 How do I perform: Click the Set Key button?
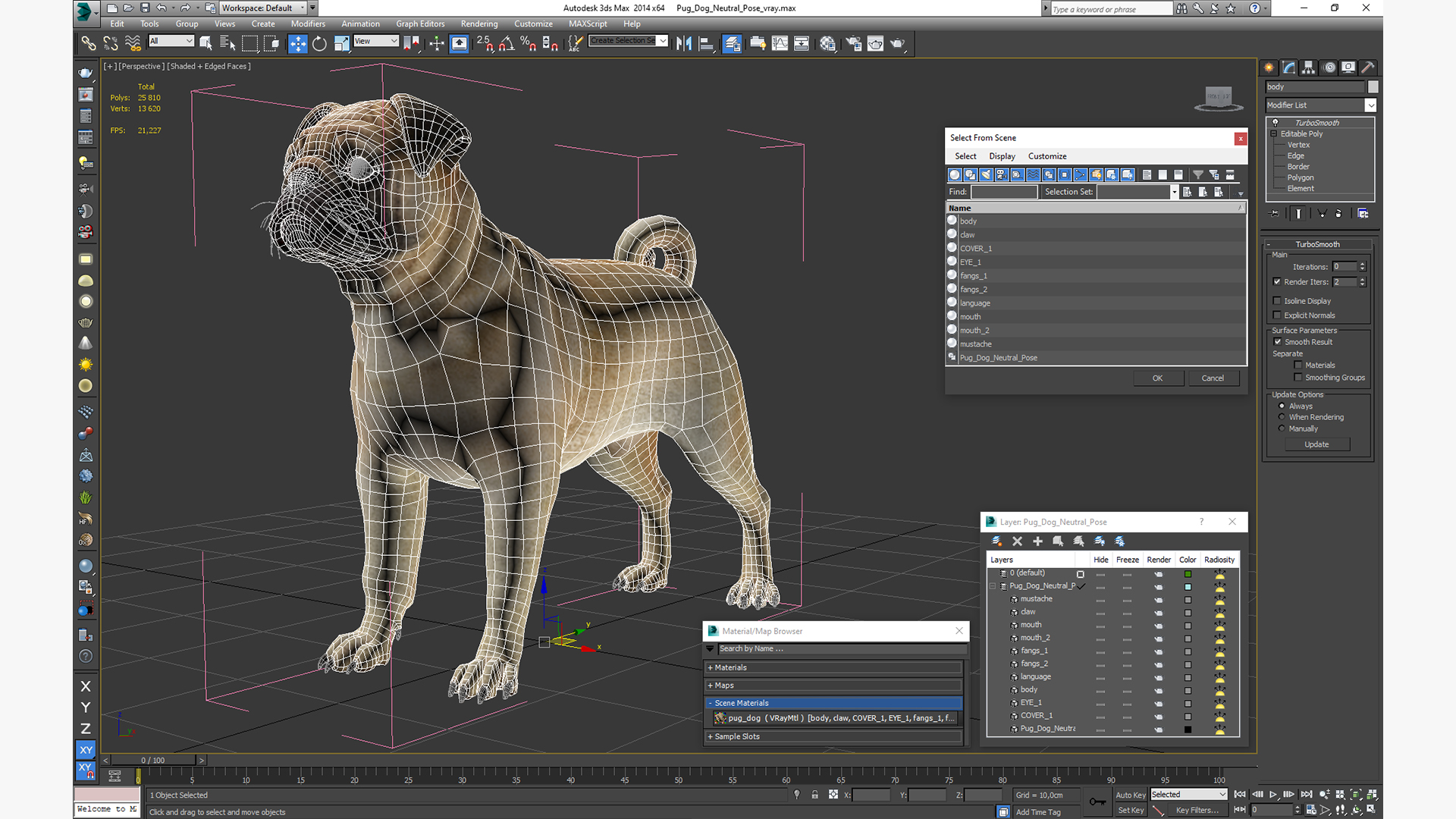pyautogui.click(x=1131, y=810)
